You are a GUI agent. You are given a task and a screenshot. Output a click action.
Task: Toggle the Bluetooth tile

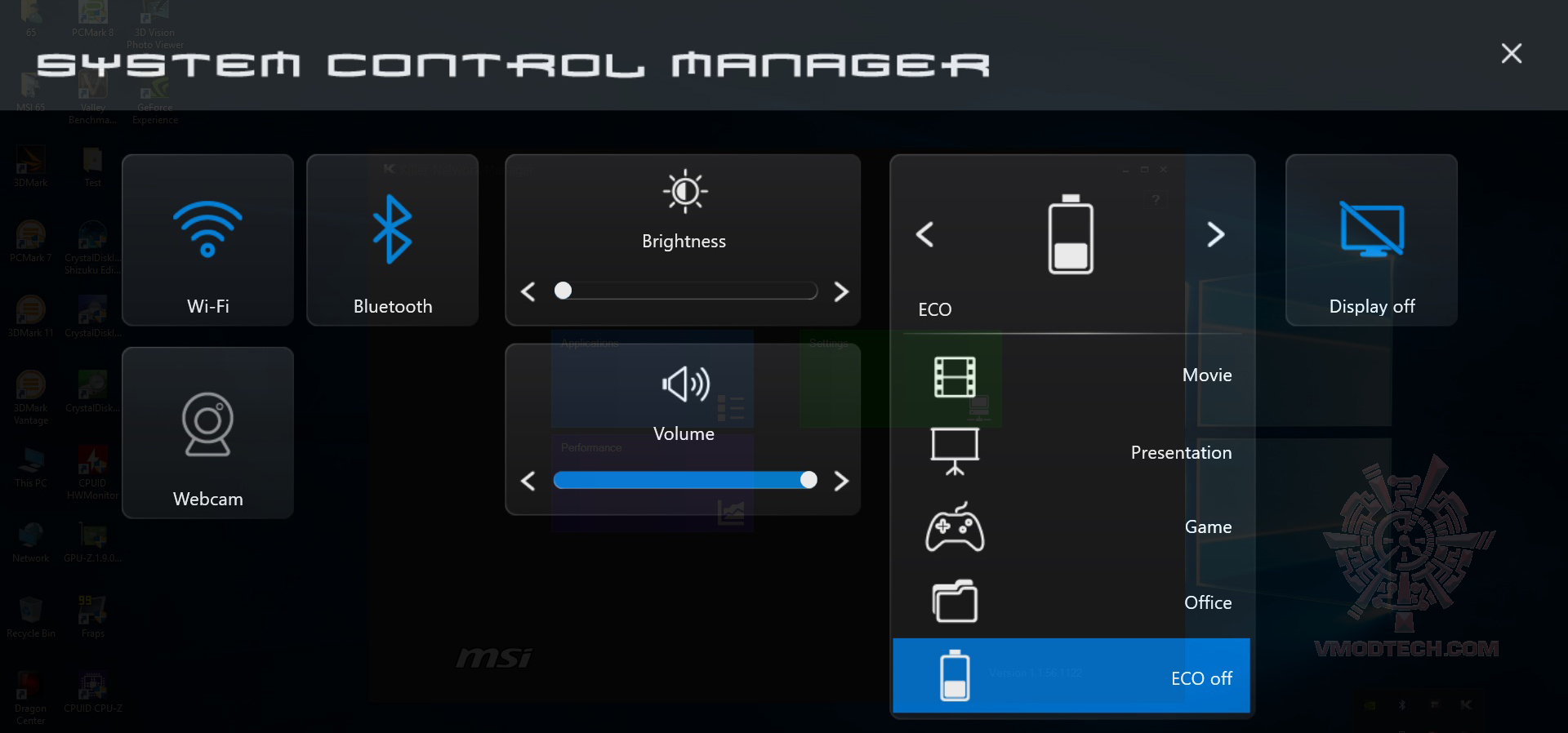coord(392,240)
